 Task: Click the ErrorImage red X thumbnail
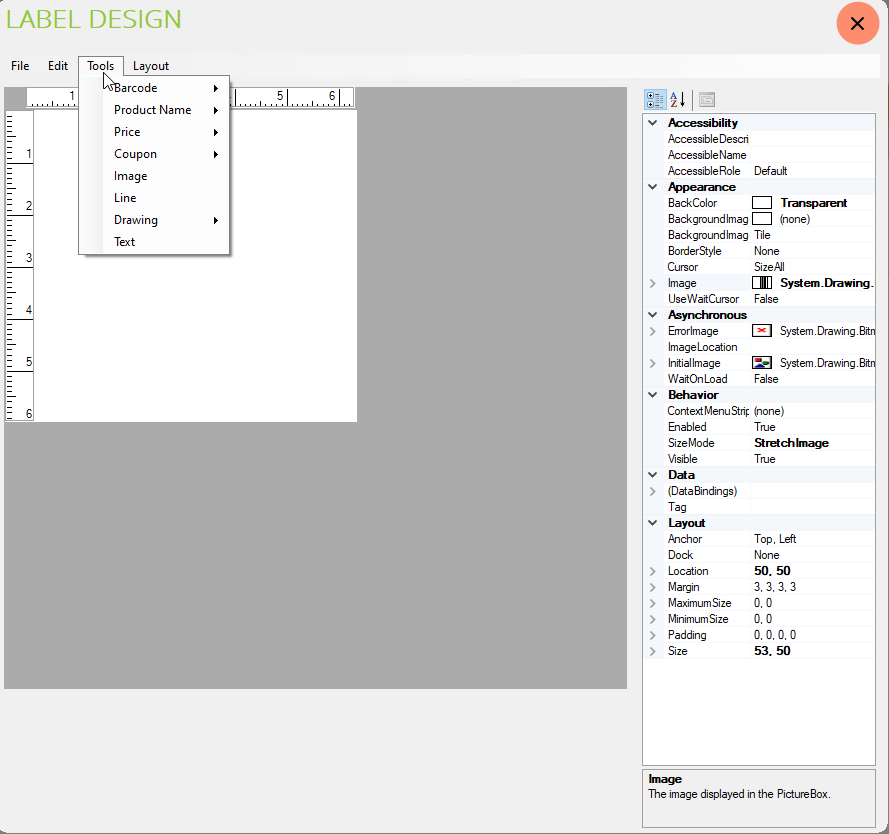(762, 331)
